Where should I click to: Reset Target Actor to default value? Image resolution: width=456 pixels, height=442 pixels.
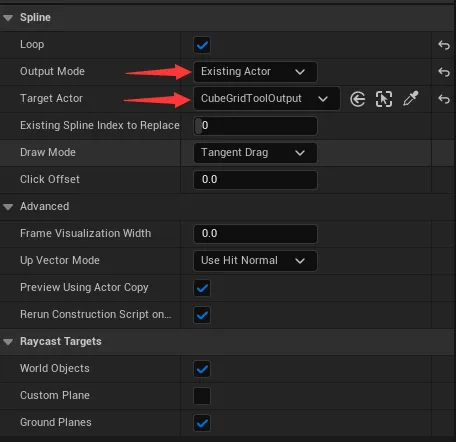point(444,99)
